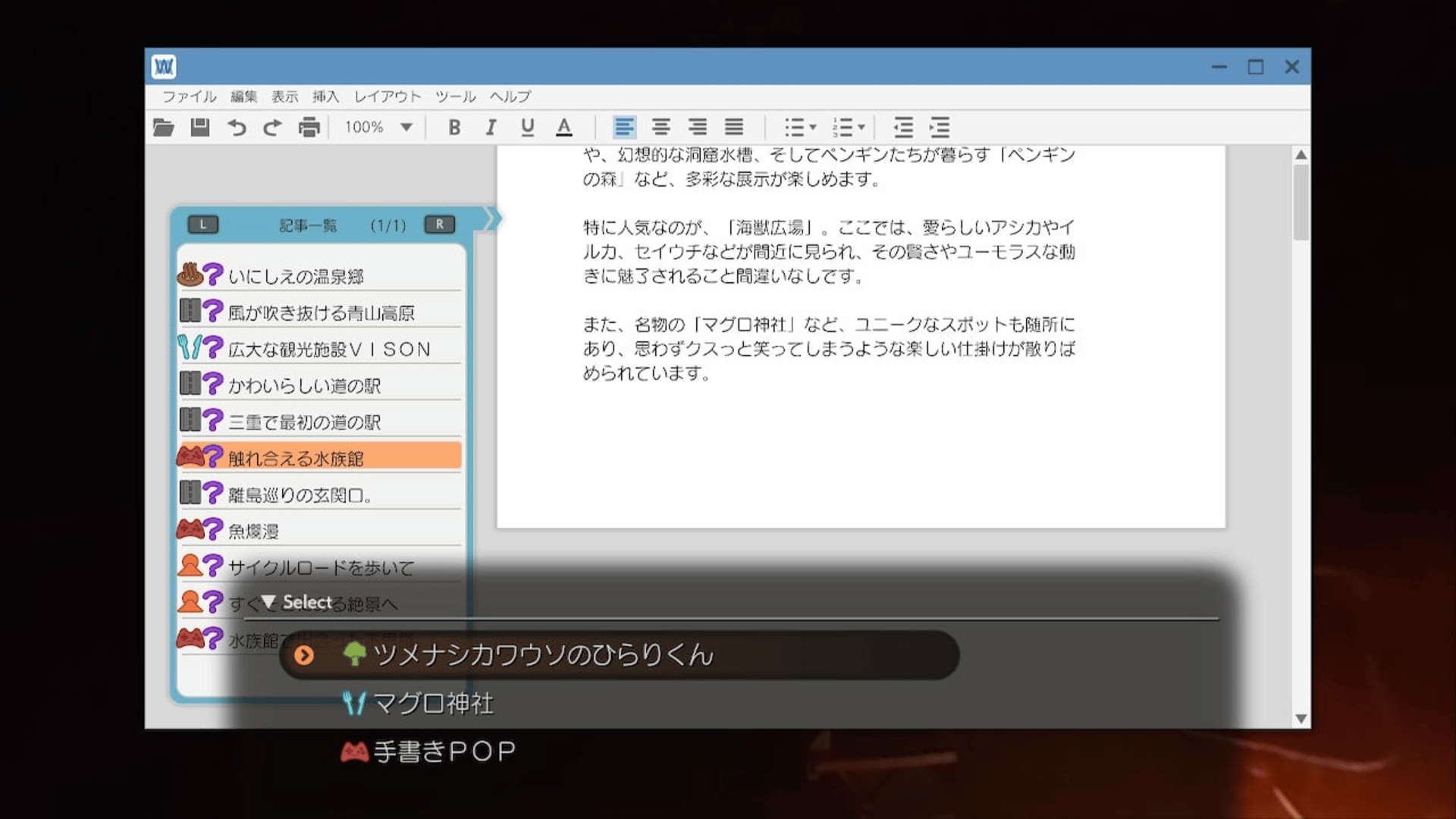Click the redo arrow icon

tap(272, 127)
